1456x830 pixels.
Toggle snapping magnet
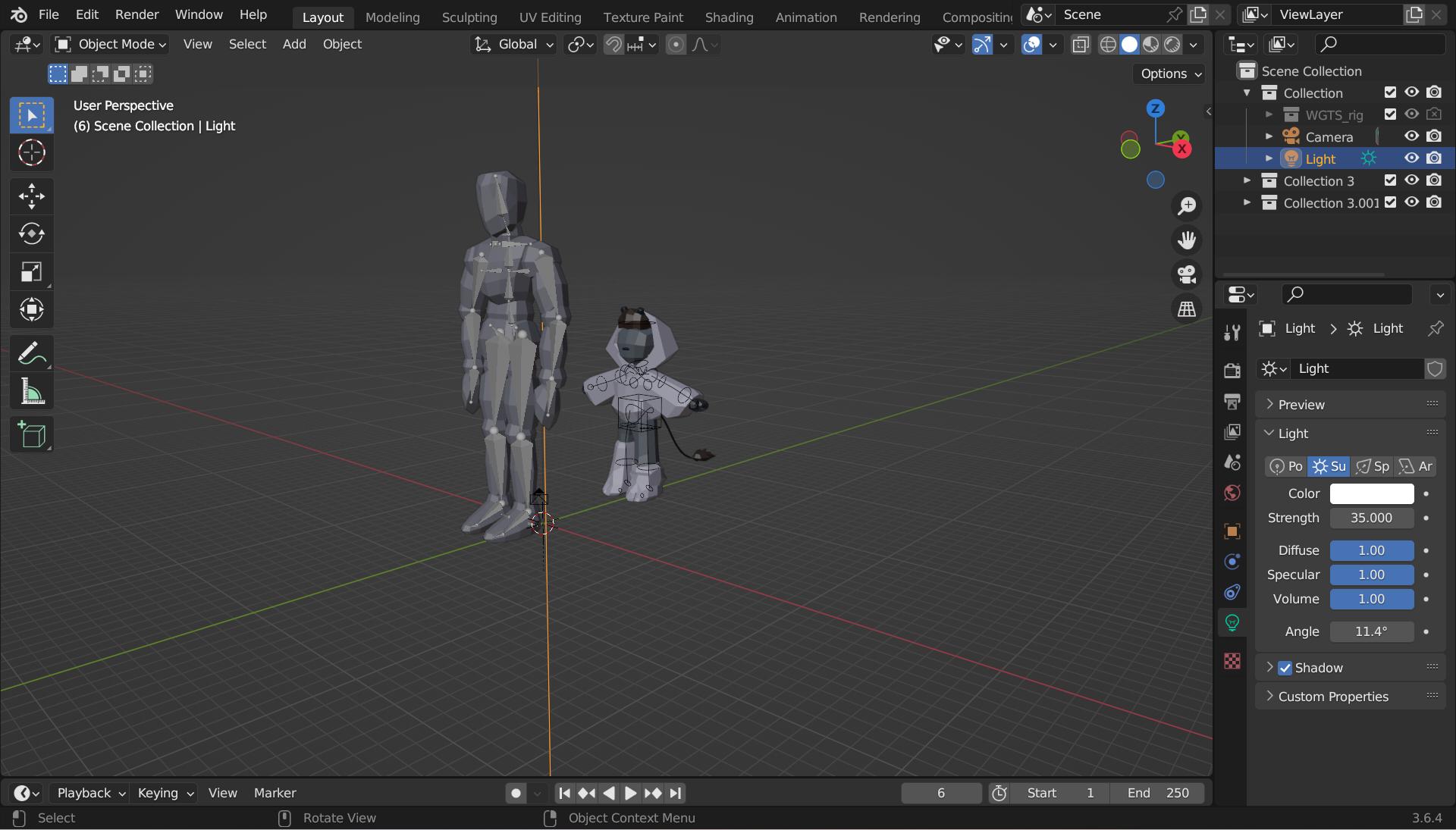(613, 45)
